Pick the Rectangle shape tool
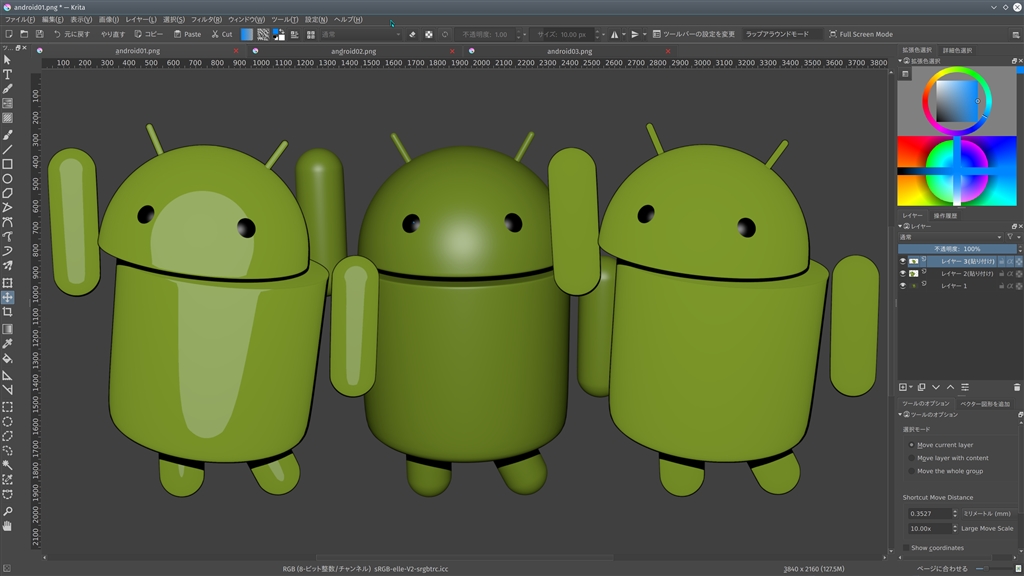Screen dimensions: 1024x576 click(7, 164)
